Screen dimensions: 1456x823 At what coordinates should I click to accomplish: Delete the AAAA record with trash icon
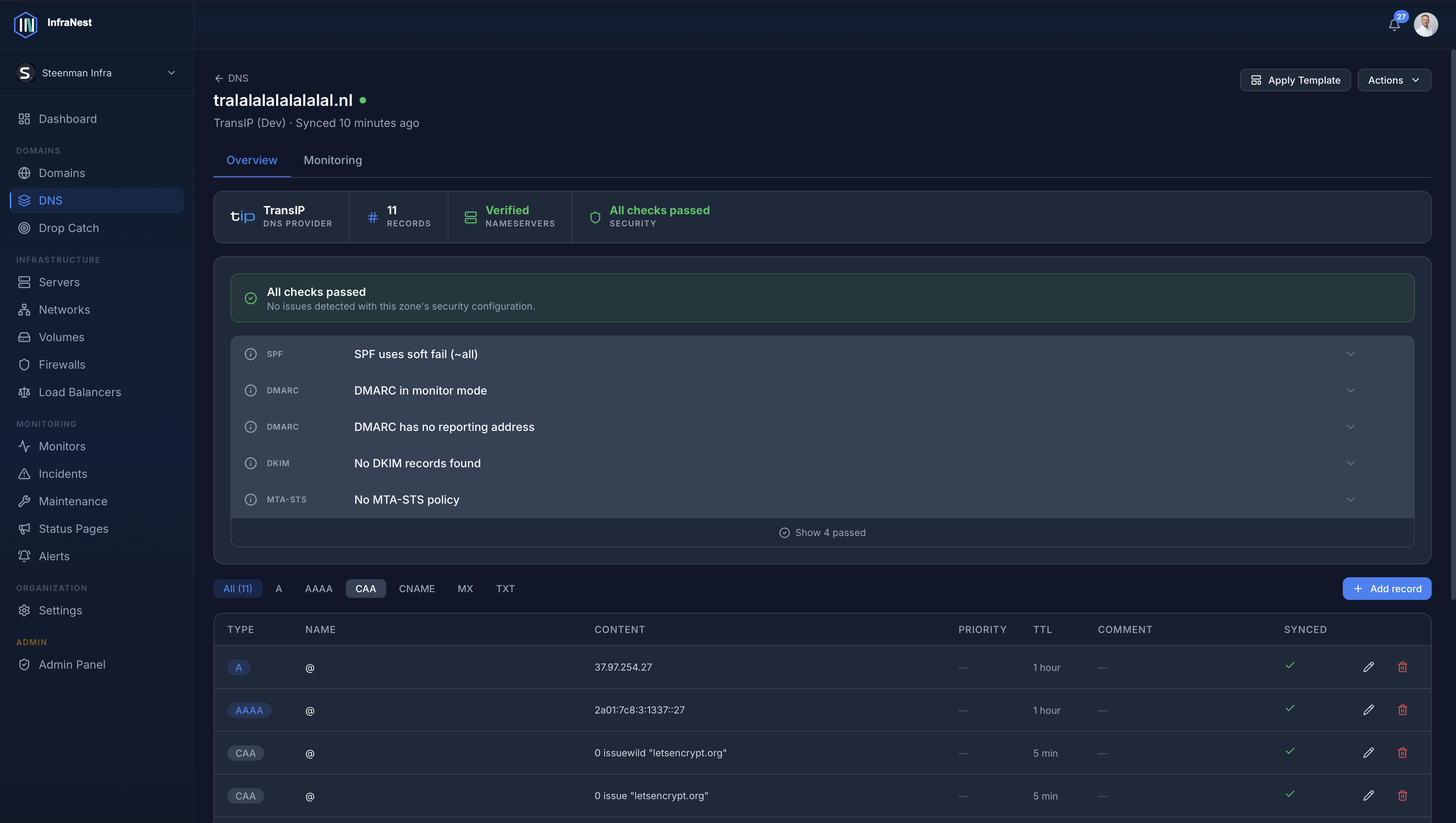tap(1402, 710)
